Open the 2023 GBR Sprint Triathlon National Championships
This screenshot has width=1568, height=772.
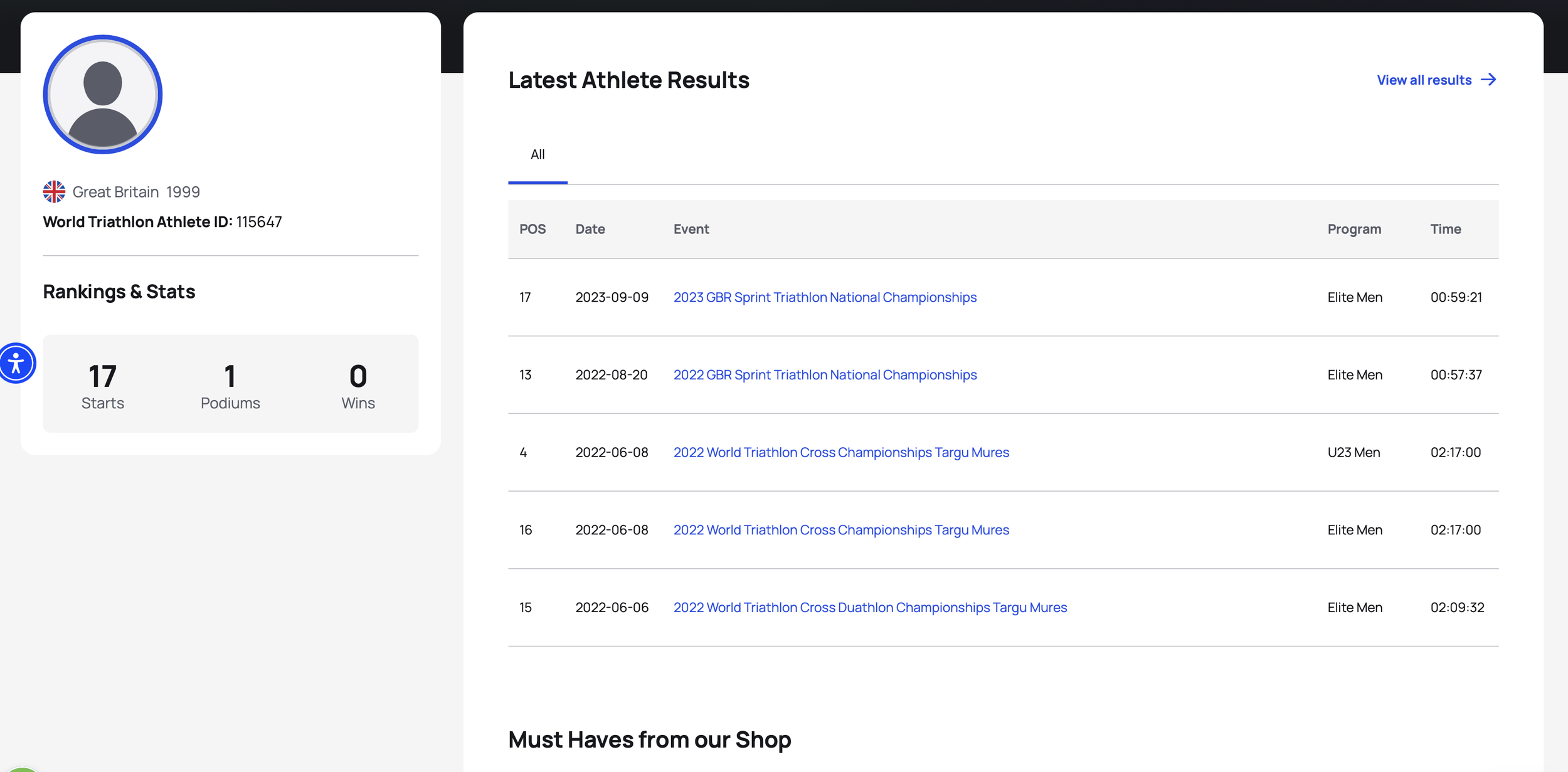point(824,297)
